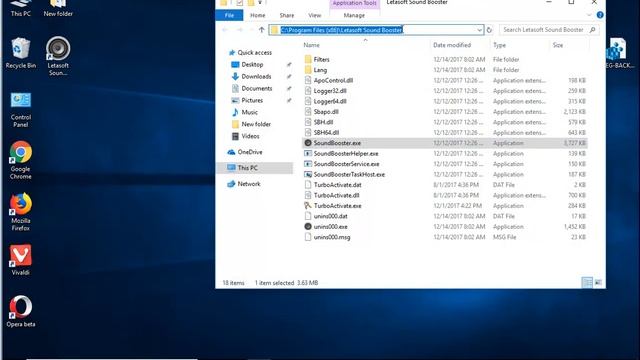Select the SoundBooster.exe application icon
Viewport: 640px width, 360px height.
coord(308,143)
